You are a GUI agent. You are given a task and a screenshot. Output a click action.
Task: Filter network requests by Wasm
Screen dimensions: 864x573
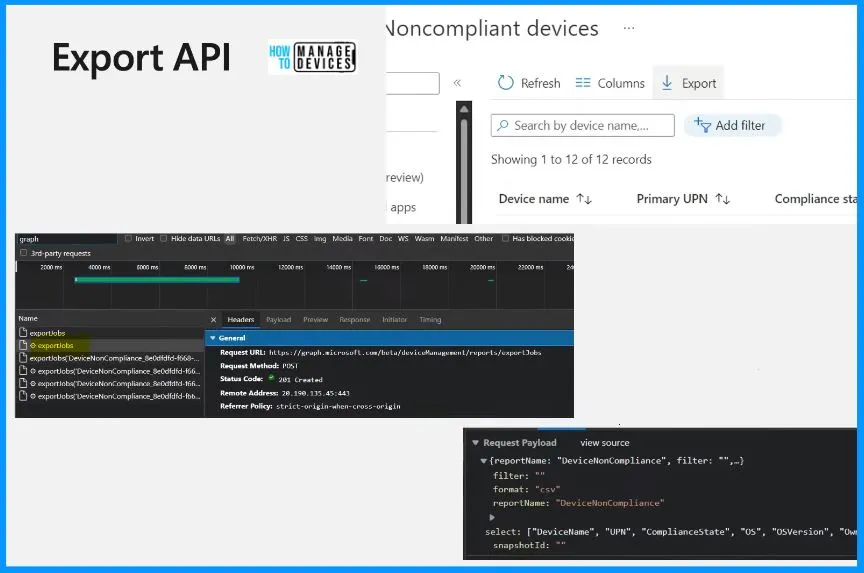pyautogui.click(x=424, y=239)
